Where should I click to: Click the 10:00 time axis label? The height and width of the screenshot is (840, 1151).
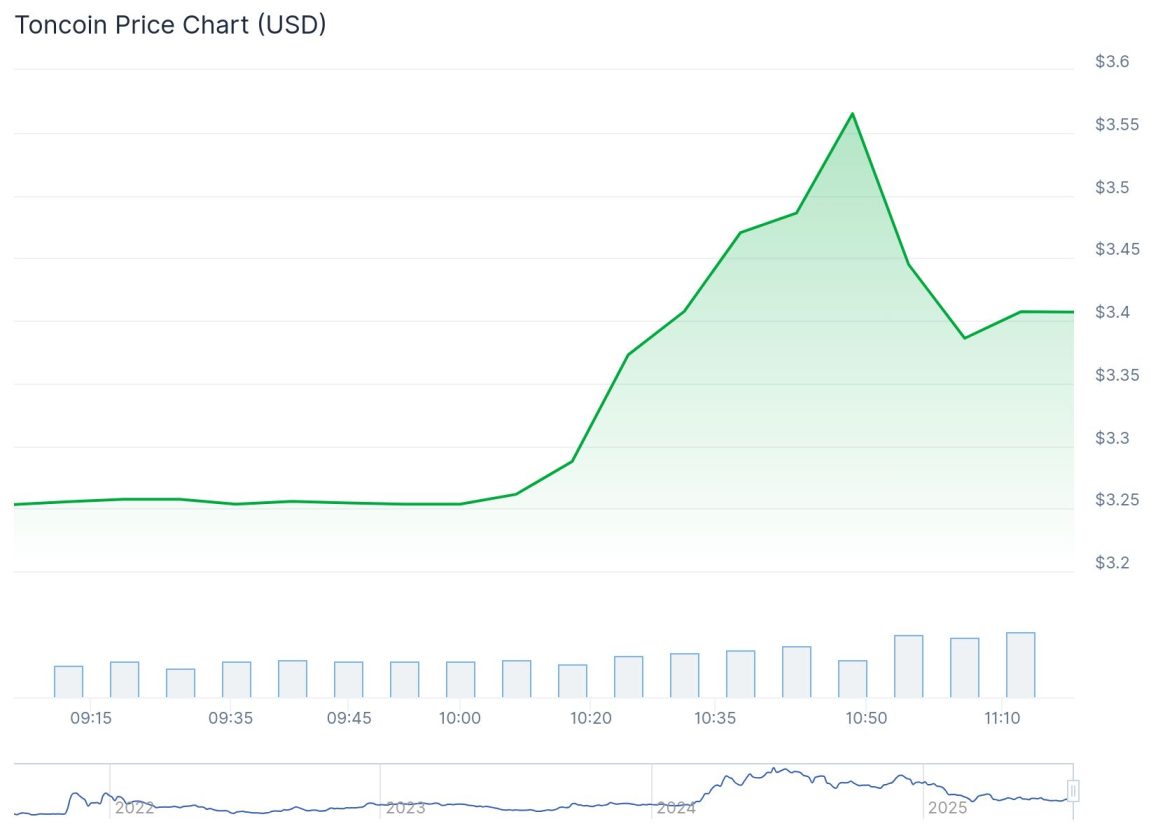460,718
